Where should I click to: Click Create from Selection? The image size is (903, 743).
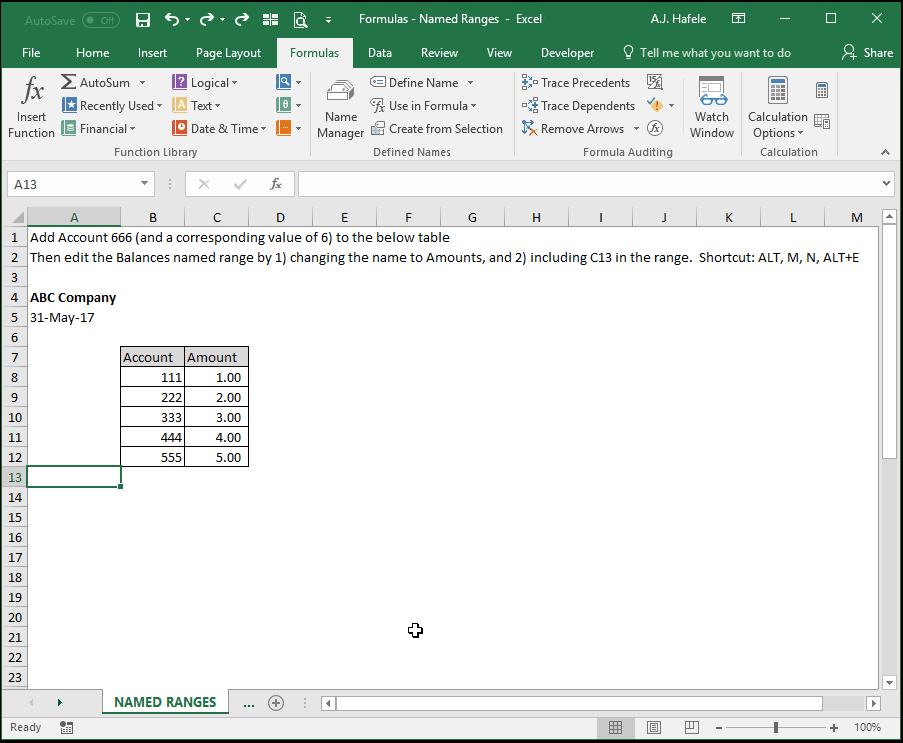[437, 128]
